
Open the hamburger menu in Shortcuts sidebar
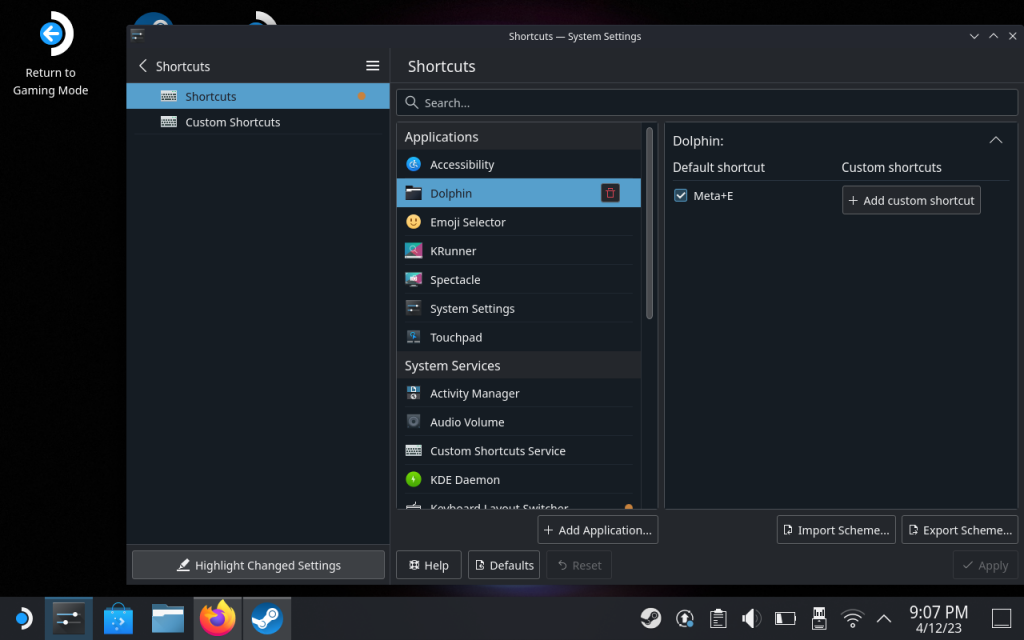[x=372, y=66]
